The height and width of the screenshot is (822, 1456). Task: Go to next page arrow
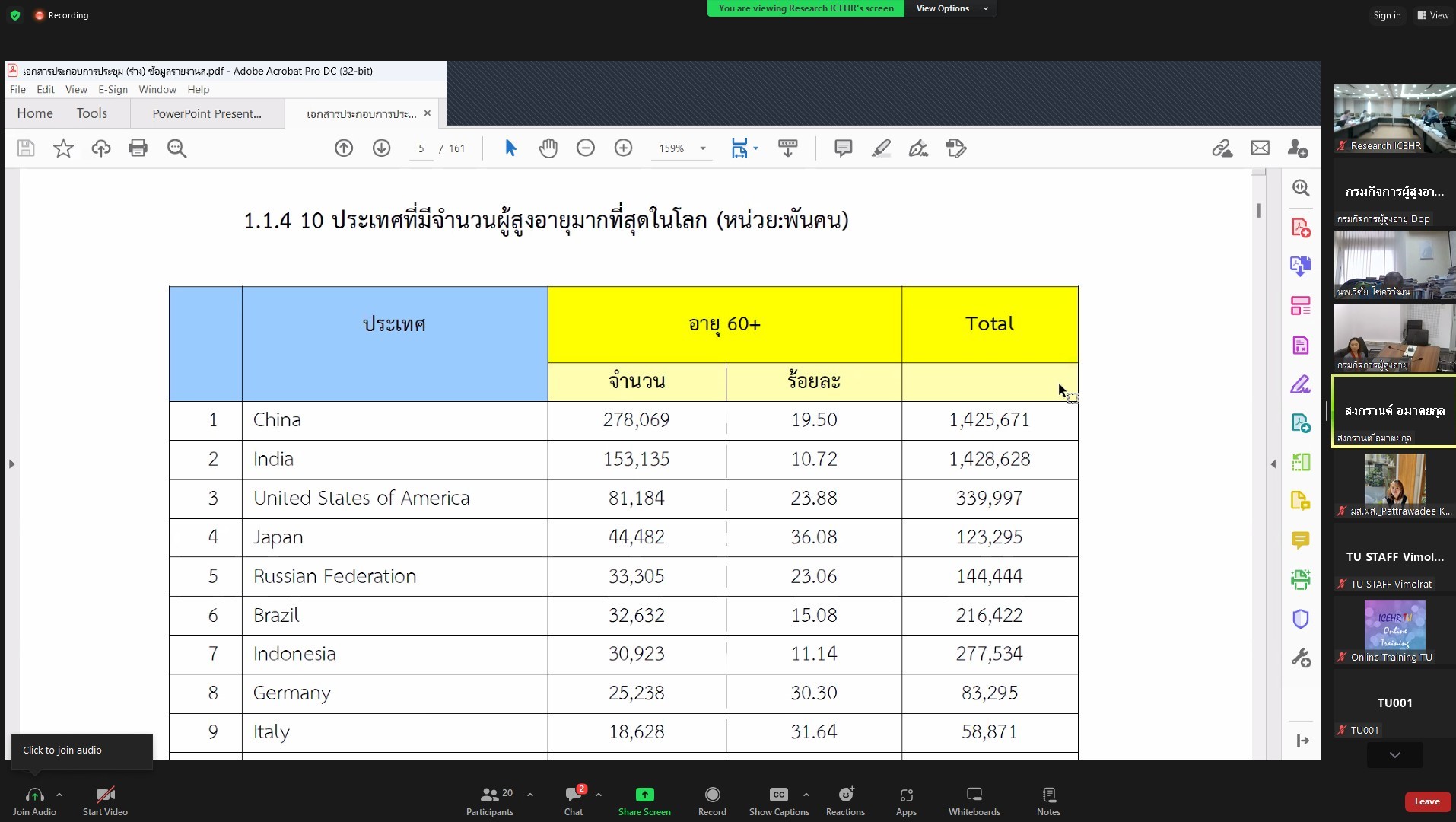pyautogui.click(x=382, y=148)
